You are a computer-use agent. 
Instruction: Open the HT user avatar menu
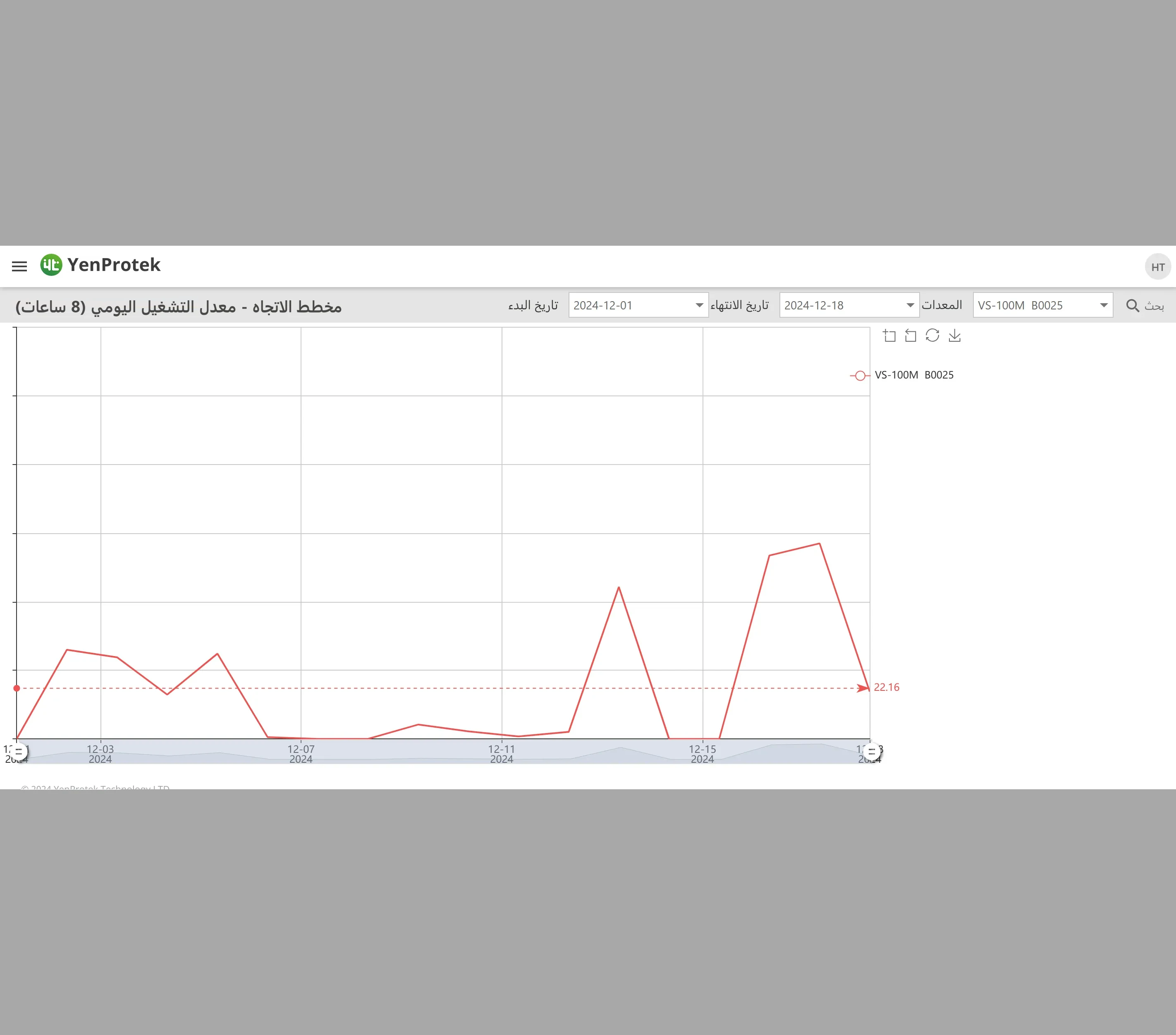pyautogui.click(x=1157, y=266)
